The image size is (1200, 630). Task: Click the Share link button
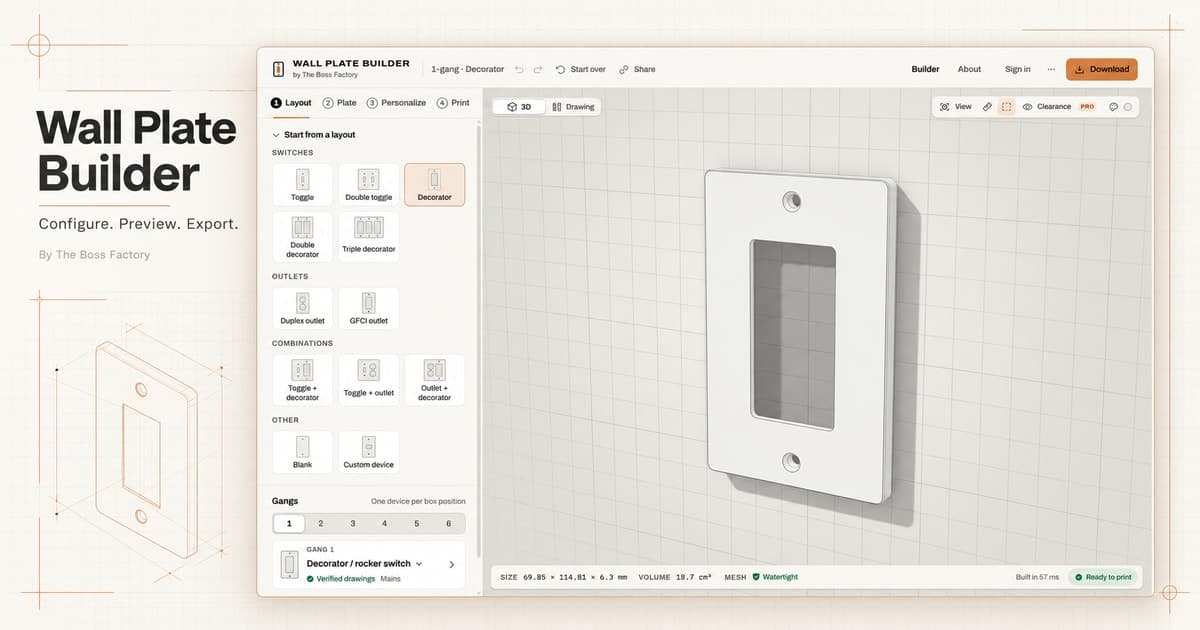637,69
